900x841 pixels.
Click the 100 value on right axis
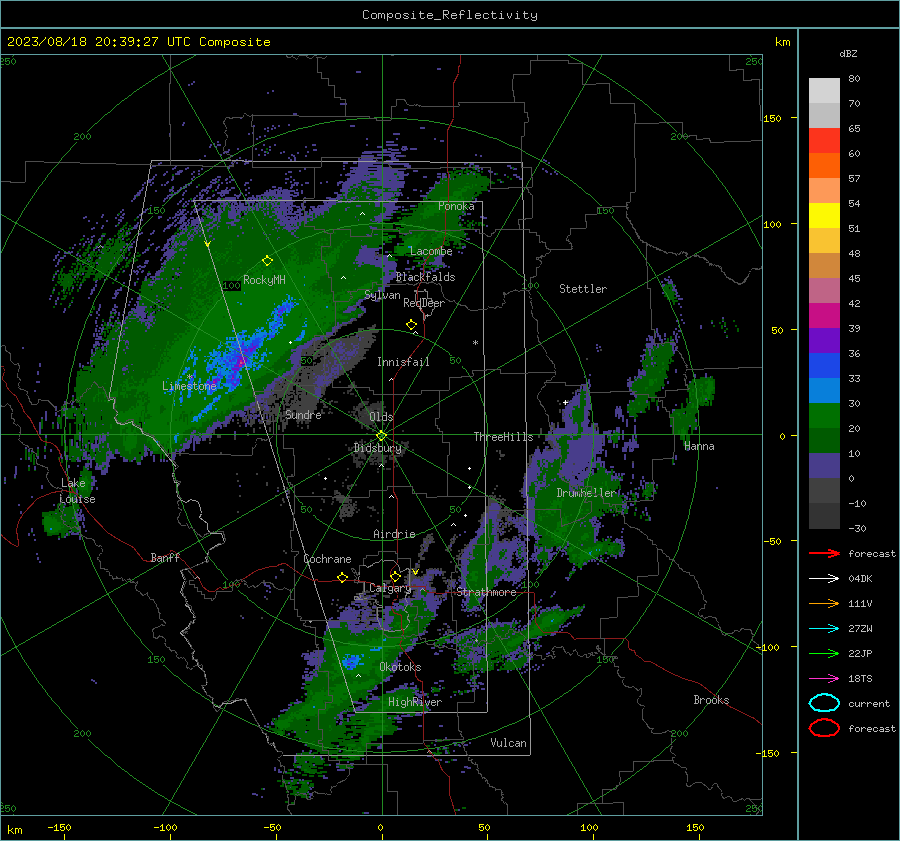(772, 224)
